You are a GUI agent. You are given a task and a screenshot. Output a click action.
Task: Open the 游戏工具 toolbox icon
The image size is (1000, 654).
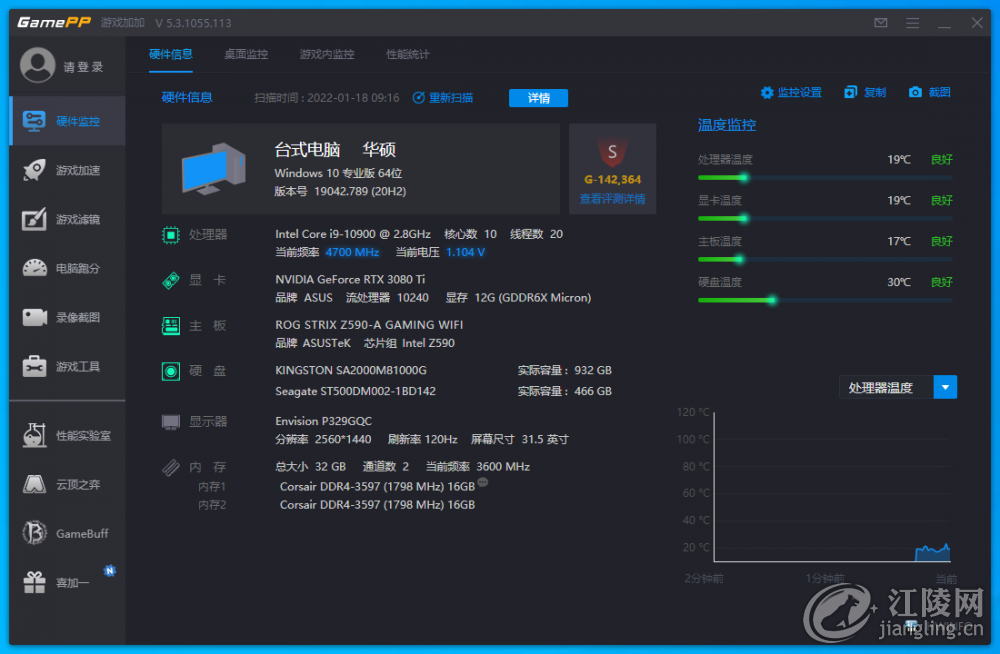[34, 366]
